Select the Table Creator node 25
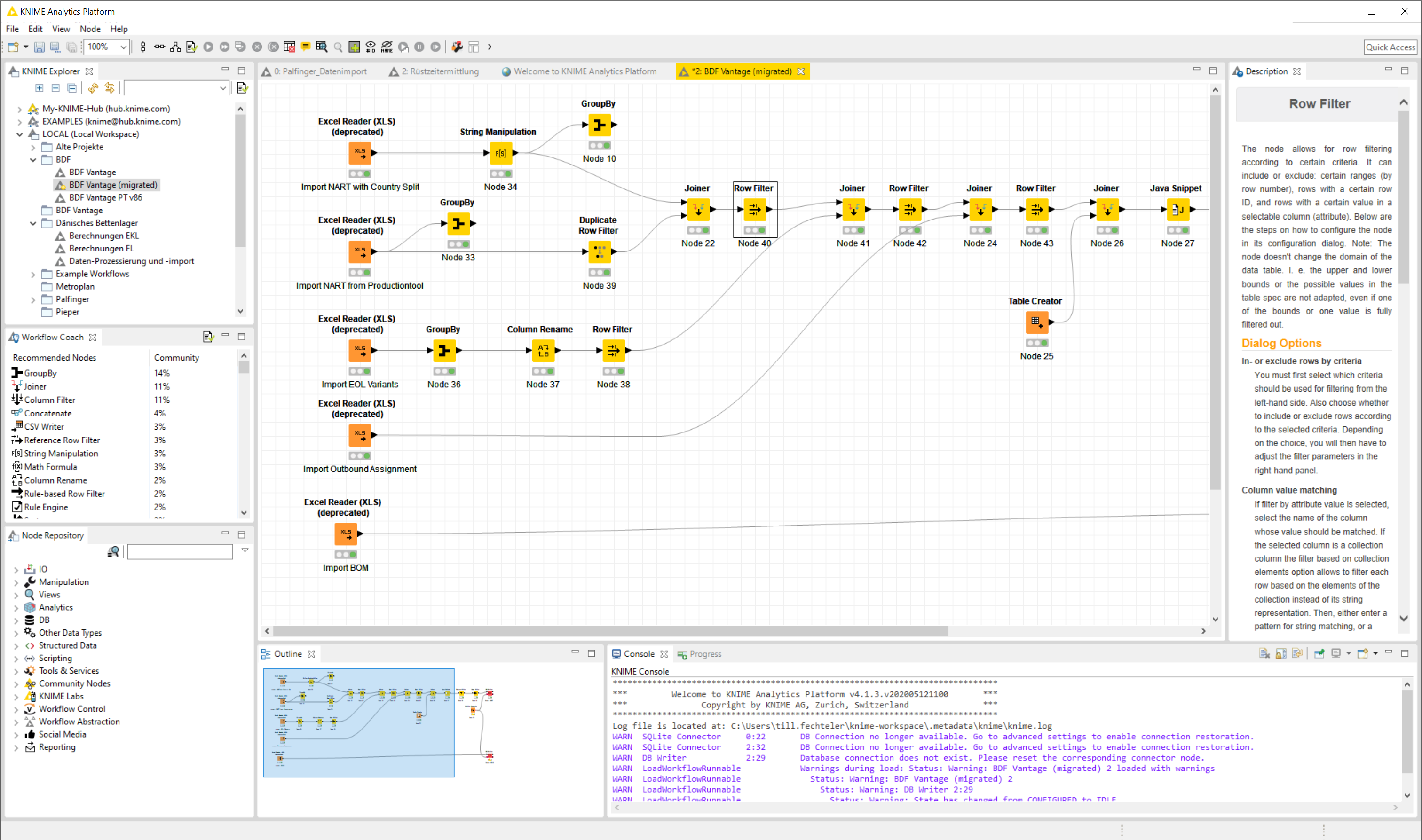This screenshot has height=840, width=1422. point(1036,322)
